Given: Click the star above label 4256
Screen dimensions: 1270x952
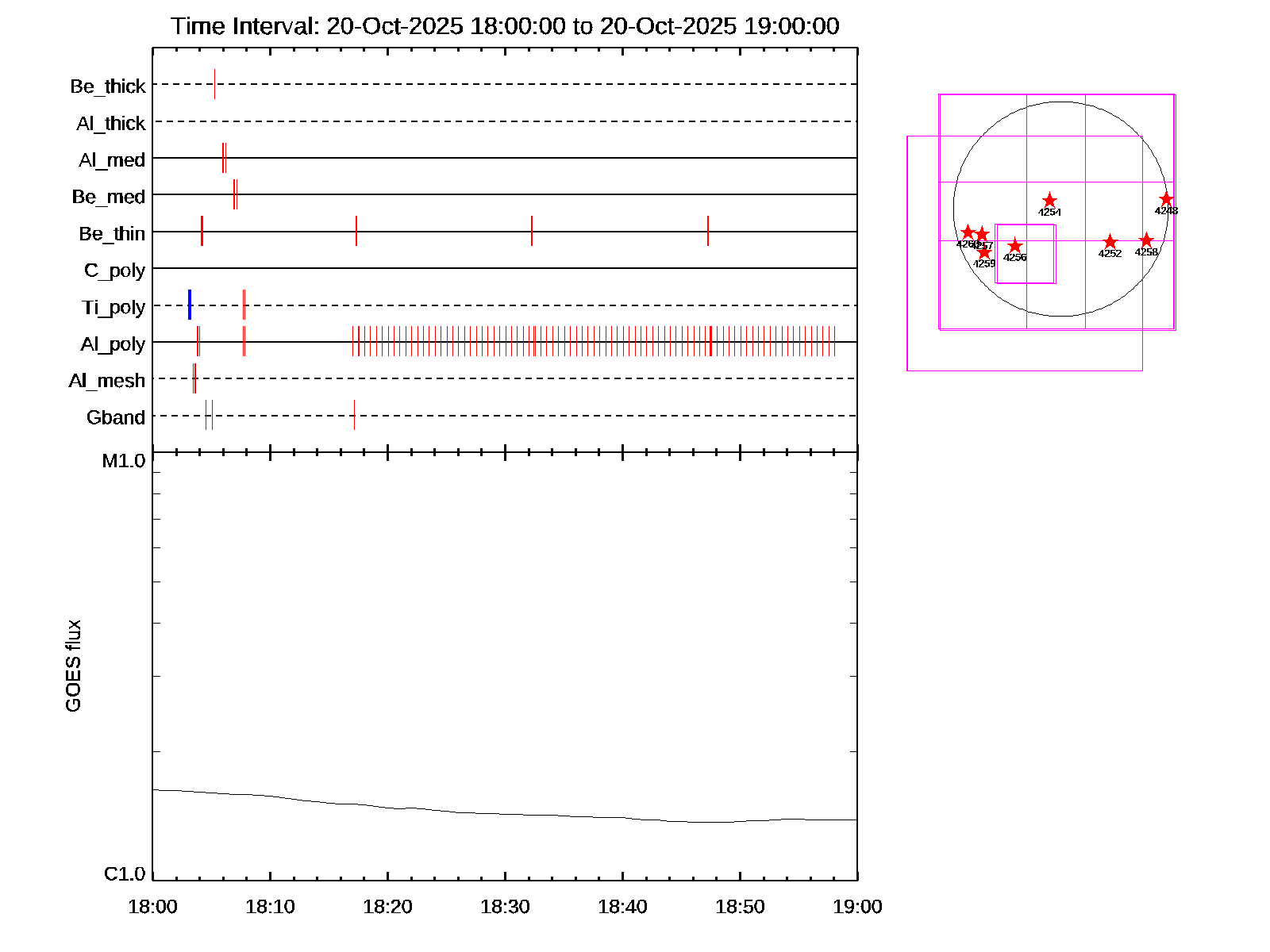Looking at the screenshot, I should (1014, 246).
